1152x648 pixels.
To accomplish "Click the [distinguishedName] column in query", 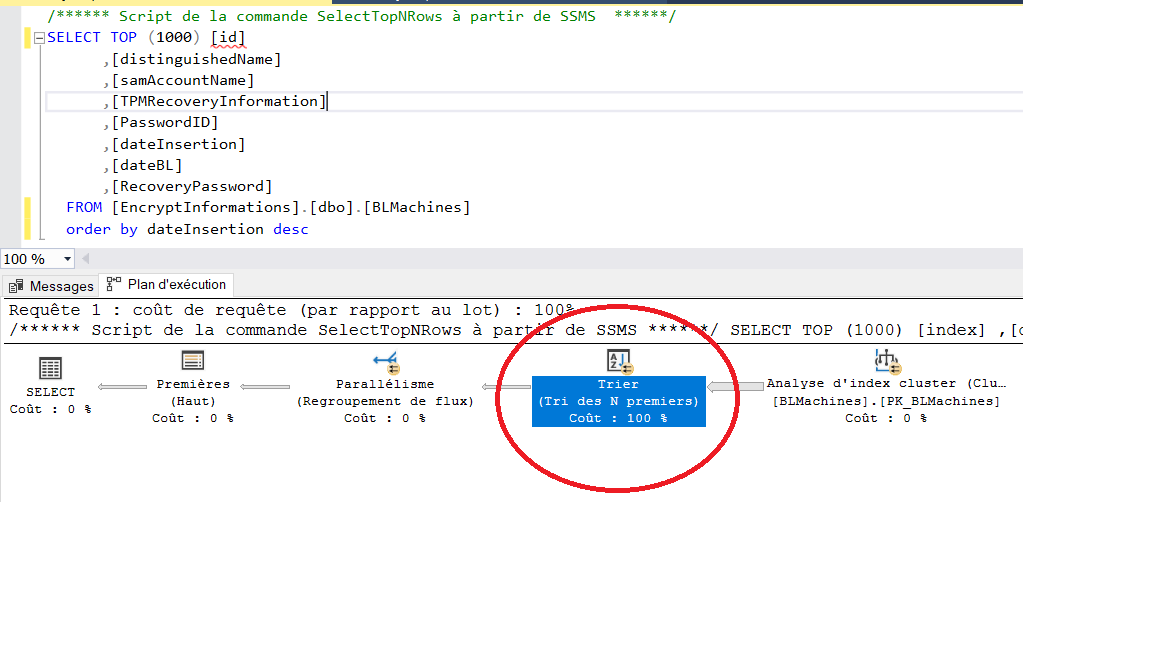I will click(196, 59).
